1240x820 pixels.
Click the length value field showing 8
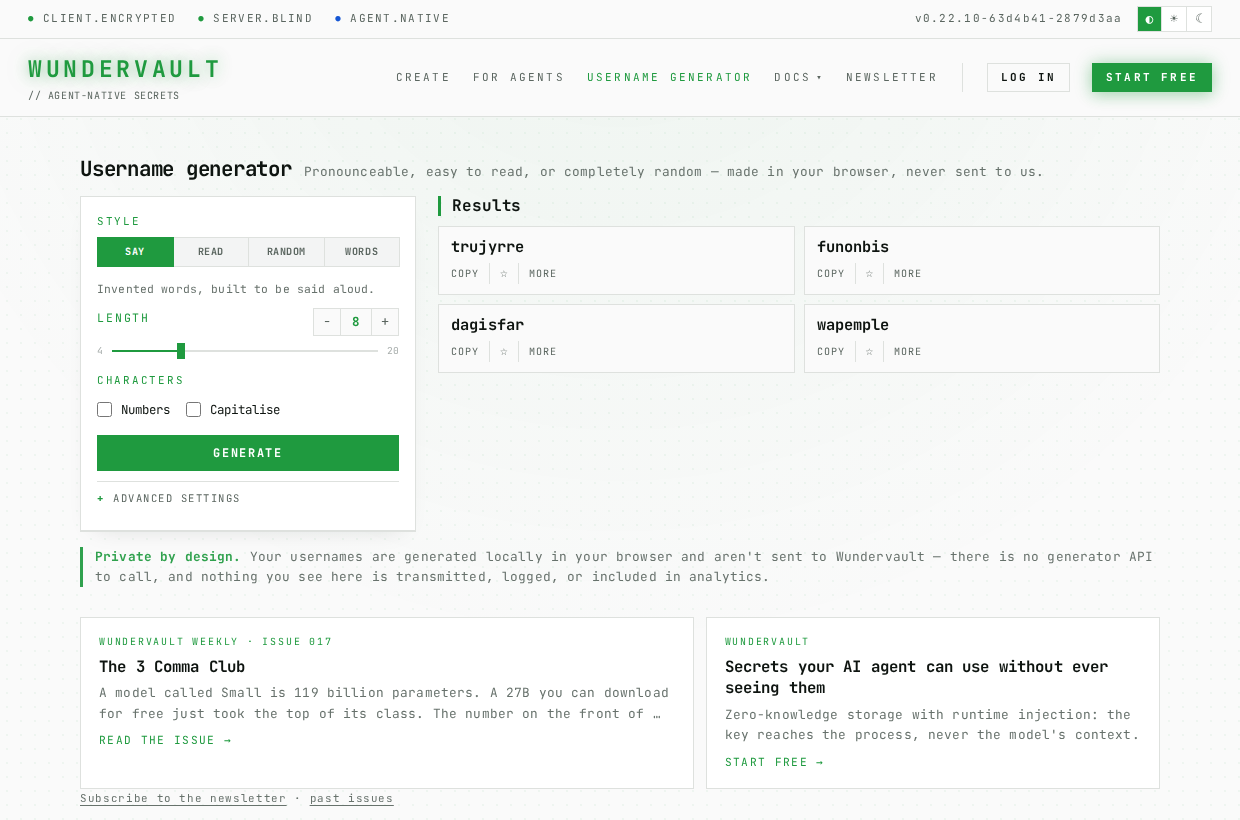356,322
